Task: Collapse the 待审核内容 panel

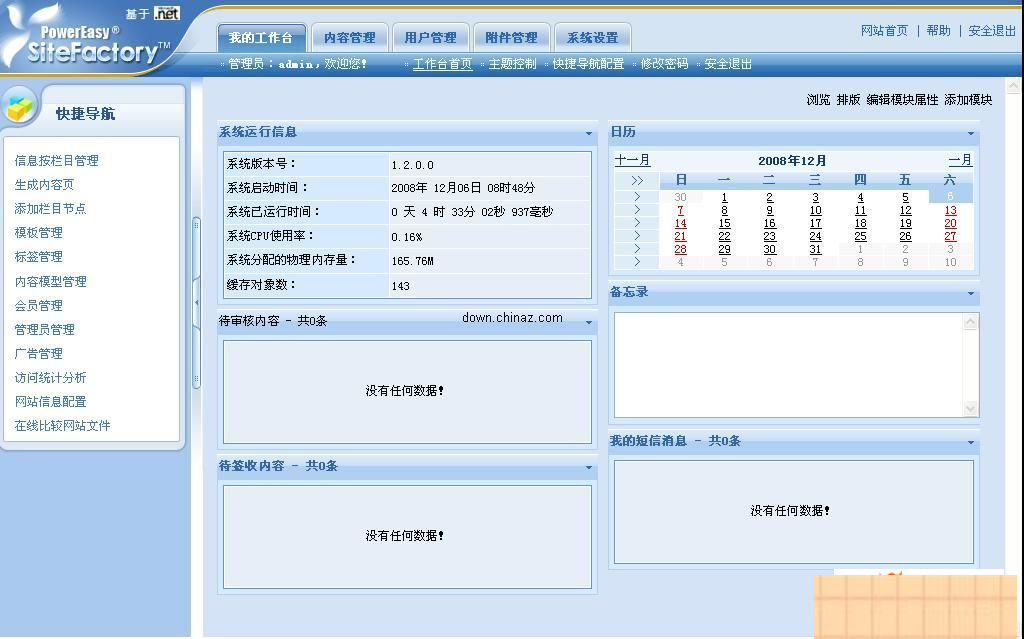Action: coord(588,321)
